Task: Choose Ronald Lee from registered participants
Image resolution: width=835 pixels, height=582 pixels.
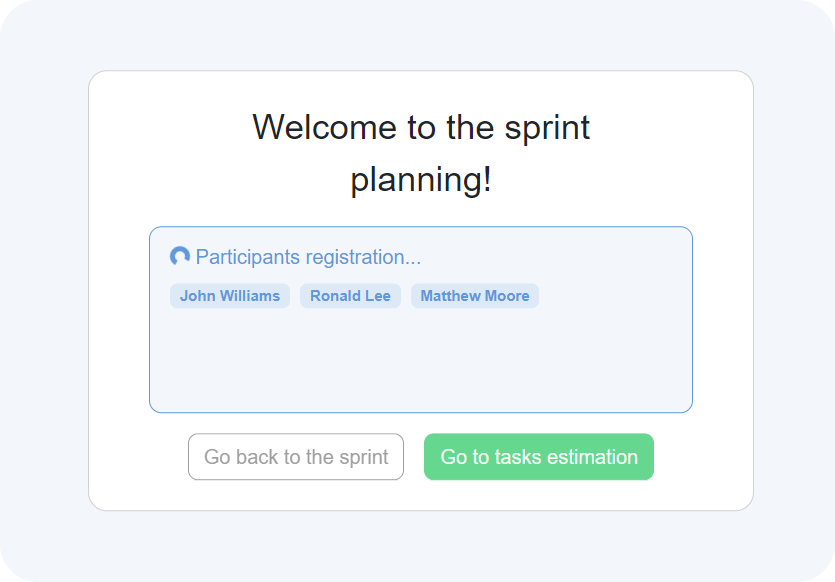Action: coord(350,296)
